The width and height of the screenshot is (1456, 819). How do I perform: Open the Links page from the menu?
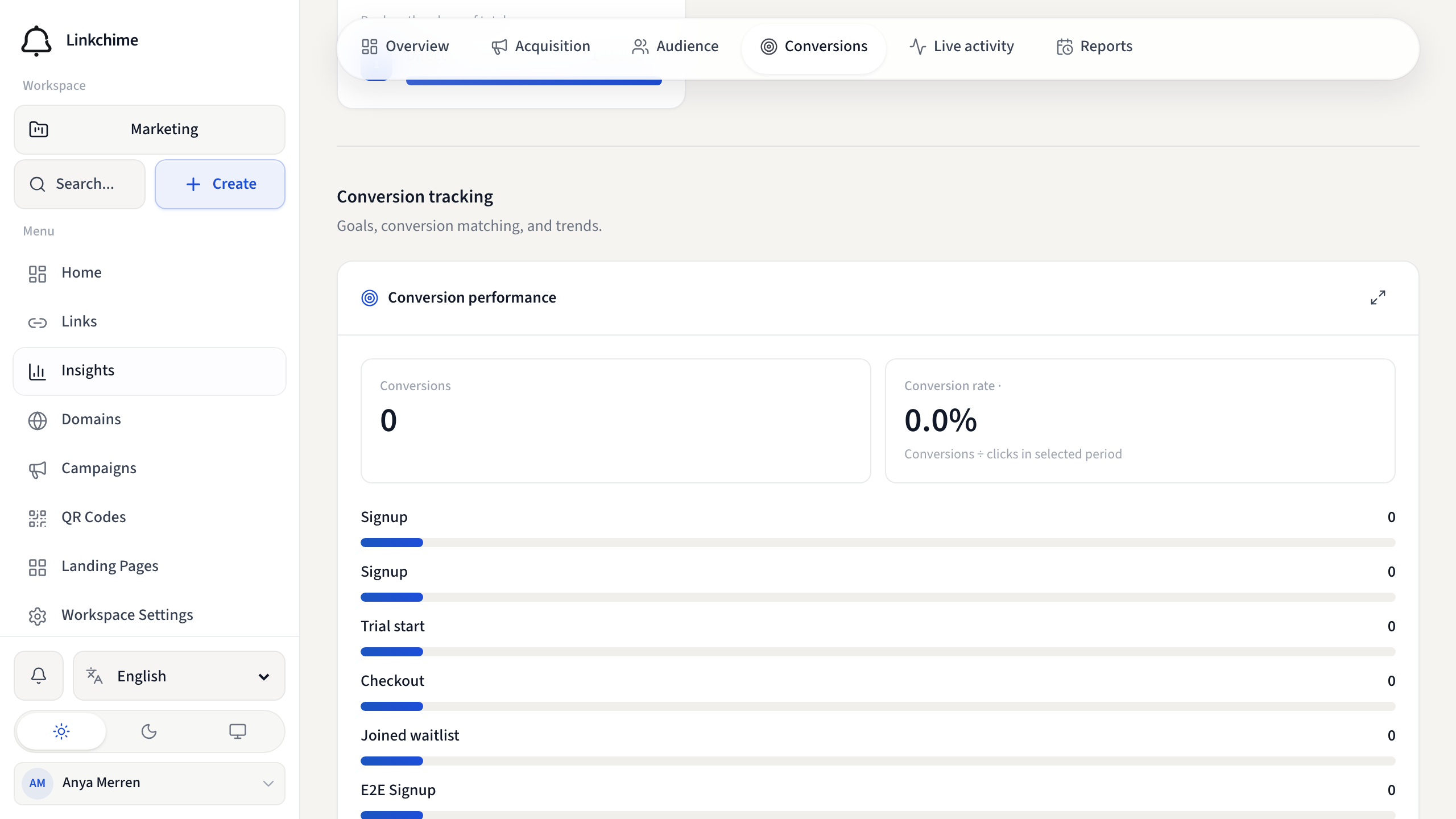[150, 321]
